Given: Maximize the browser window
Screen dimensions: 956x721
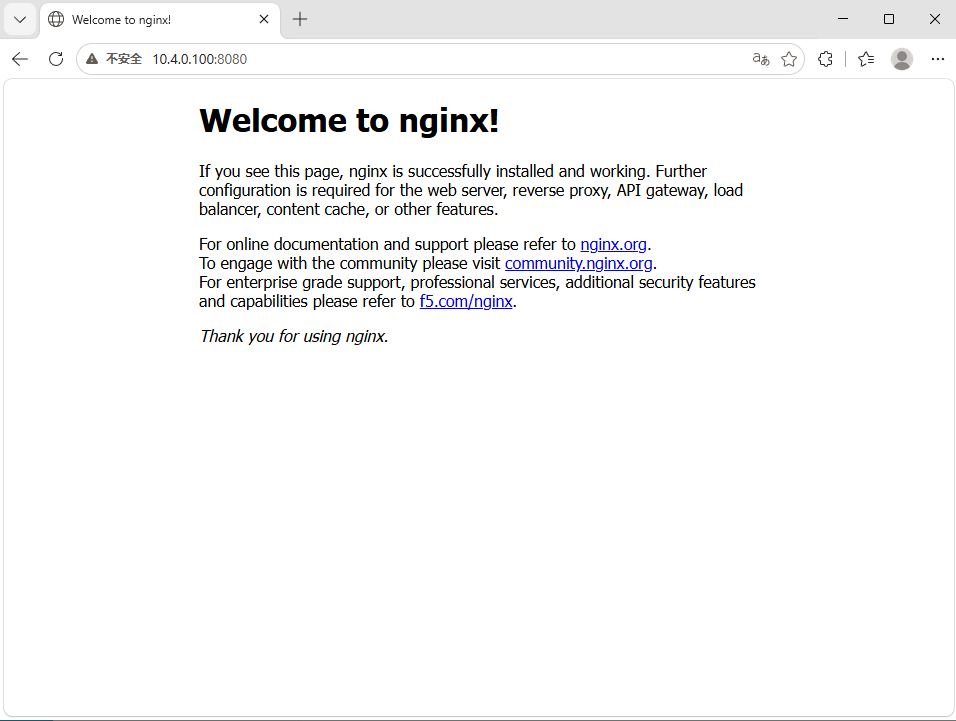Looking at the screenshot, I should pyautogui.click(x=889, y=20).
